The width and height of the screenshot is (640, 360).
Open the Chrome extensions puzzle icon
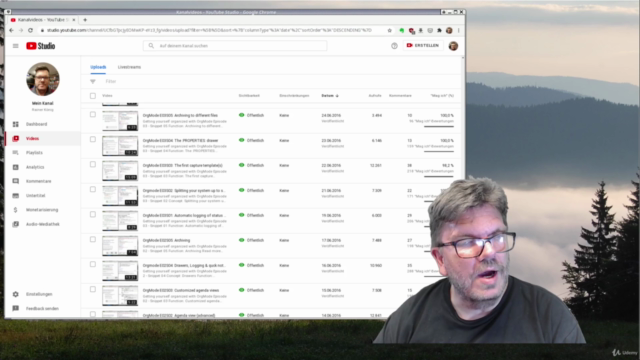439,30
